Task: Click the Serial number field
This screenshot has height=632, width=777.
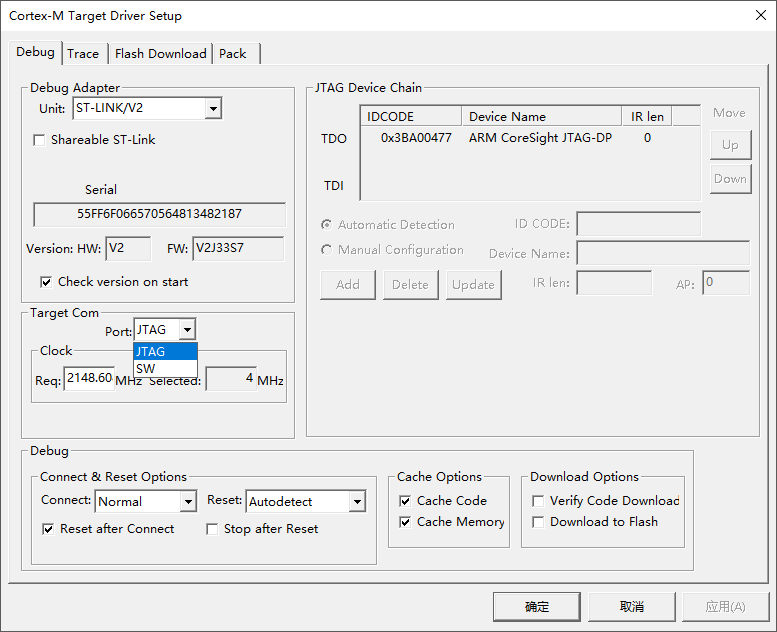Action: point(160,214)
